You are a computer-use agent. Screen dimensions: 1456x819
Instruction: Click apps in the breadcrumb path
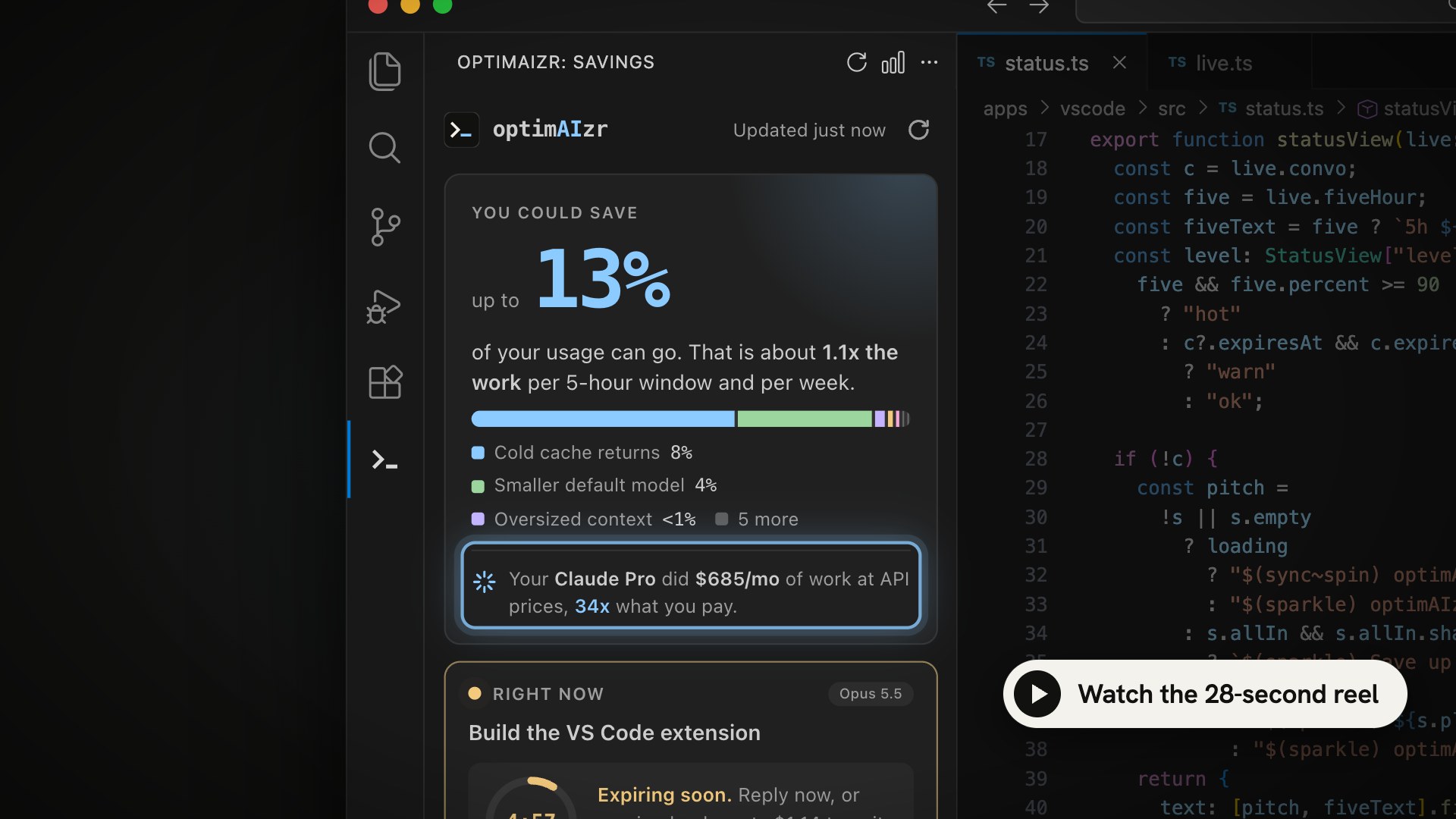(x=1006, y=109)
